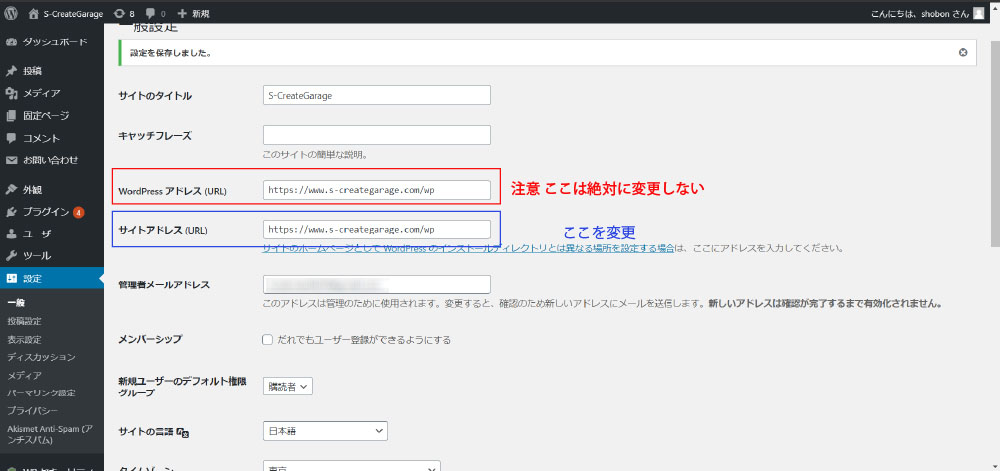1000x471 pixels.
Task: Open the 日本語 site language dropdown
Action: tap(325, 431)
